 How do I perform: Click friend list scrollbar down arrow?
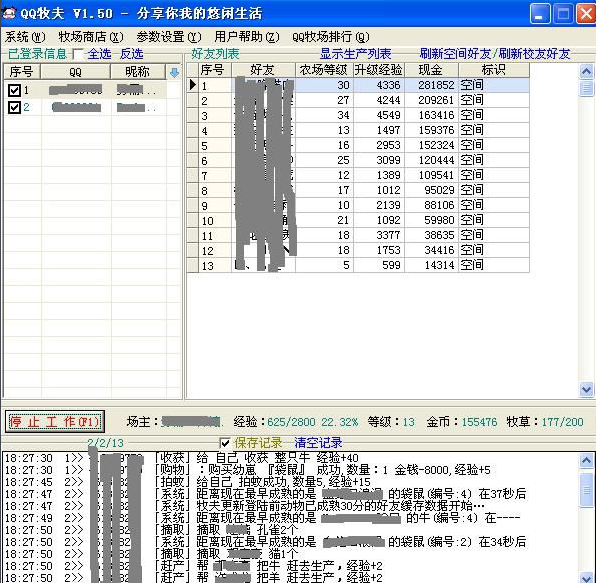tap(586, 389)
